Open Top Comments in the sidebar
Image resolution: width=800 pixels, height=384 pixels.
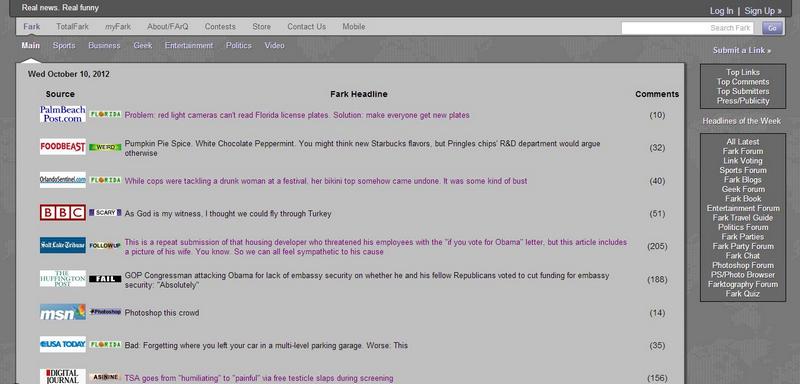(743, 82)
